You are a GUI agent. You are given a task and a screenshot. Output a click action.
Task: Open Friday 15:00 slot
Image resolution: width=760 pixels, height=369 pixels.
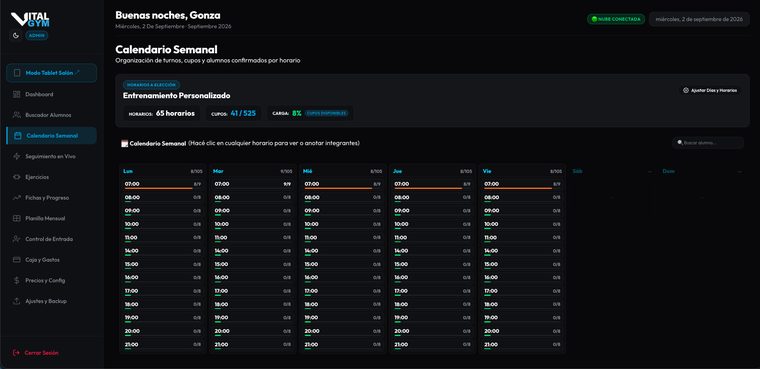tap(522, 265)
